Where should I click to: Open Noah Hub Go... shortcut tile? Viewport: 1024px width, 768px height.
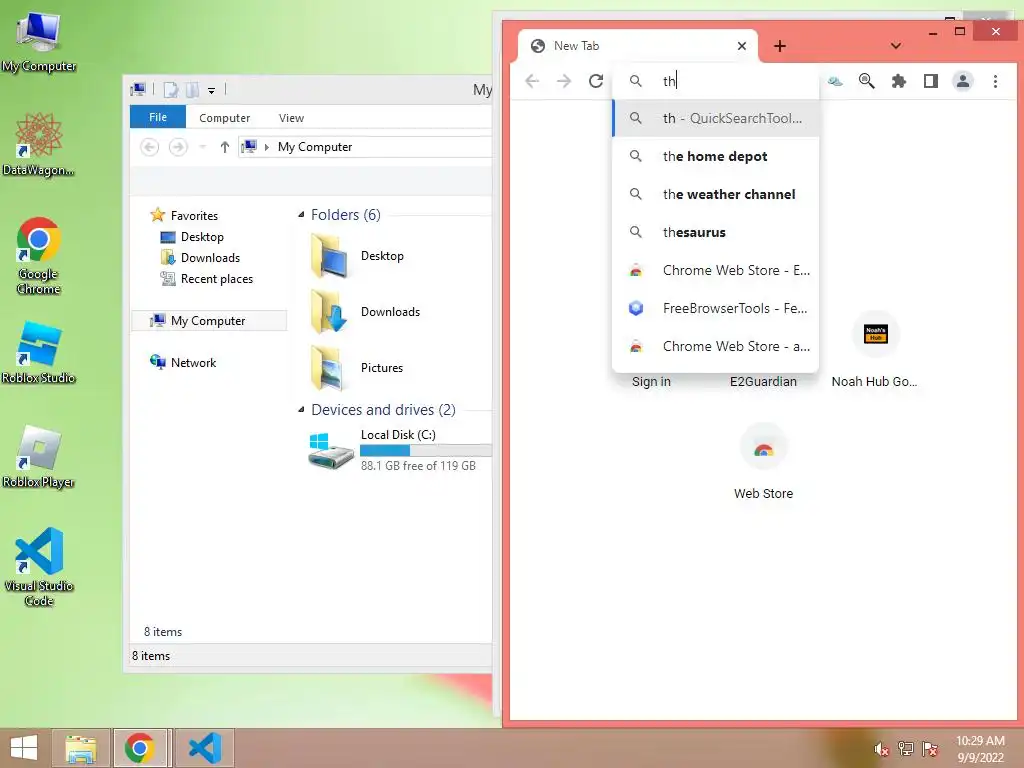[875, 349]
